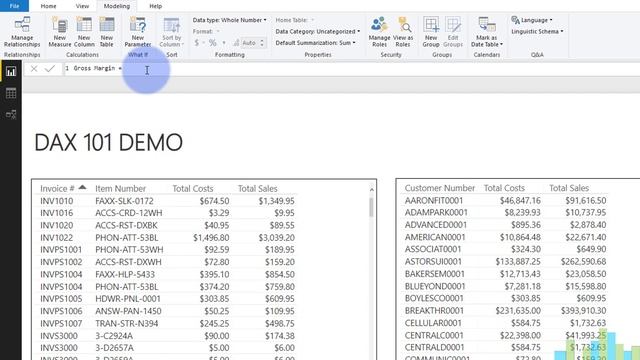Select AARONFIT0001 customer row

tap(434, 200)
